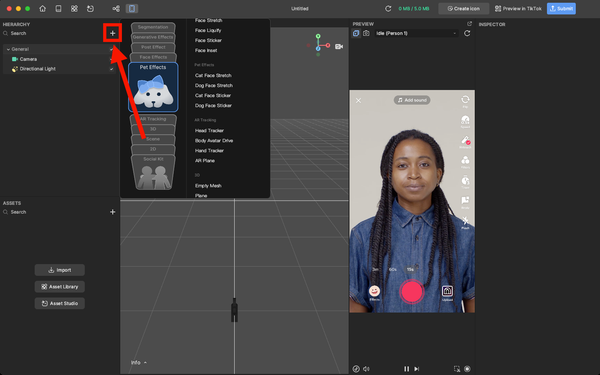Image resolution: width=600 pixels, height=375 pixels.
Task: Select the 3D category card
Action: tap(153, 129)
